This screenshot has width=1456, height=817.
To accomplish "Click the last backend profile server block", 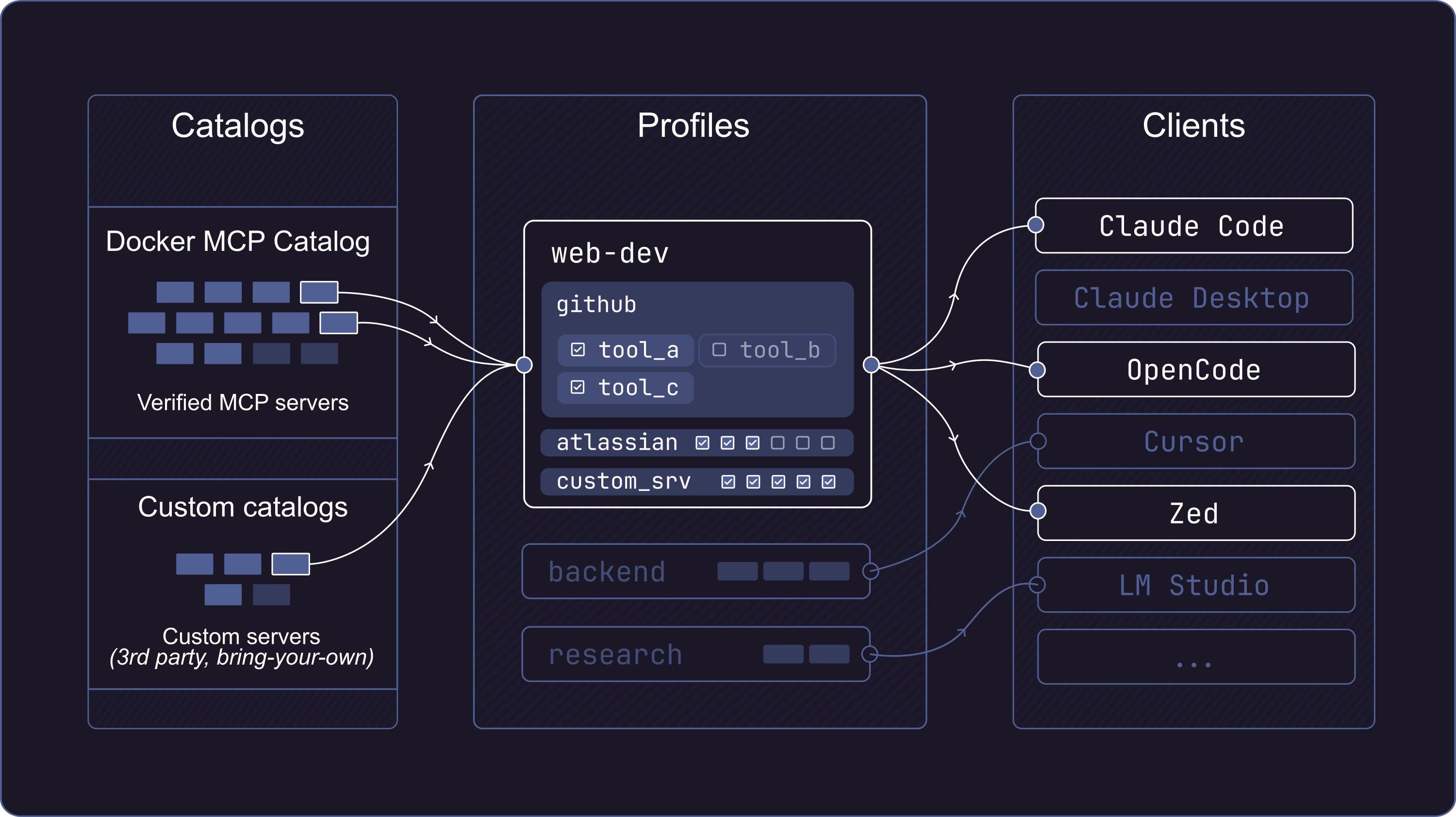I will [x=829, y=571].
